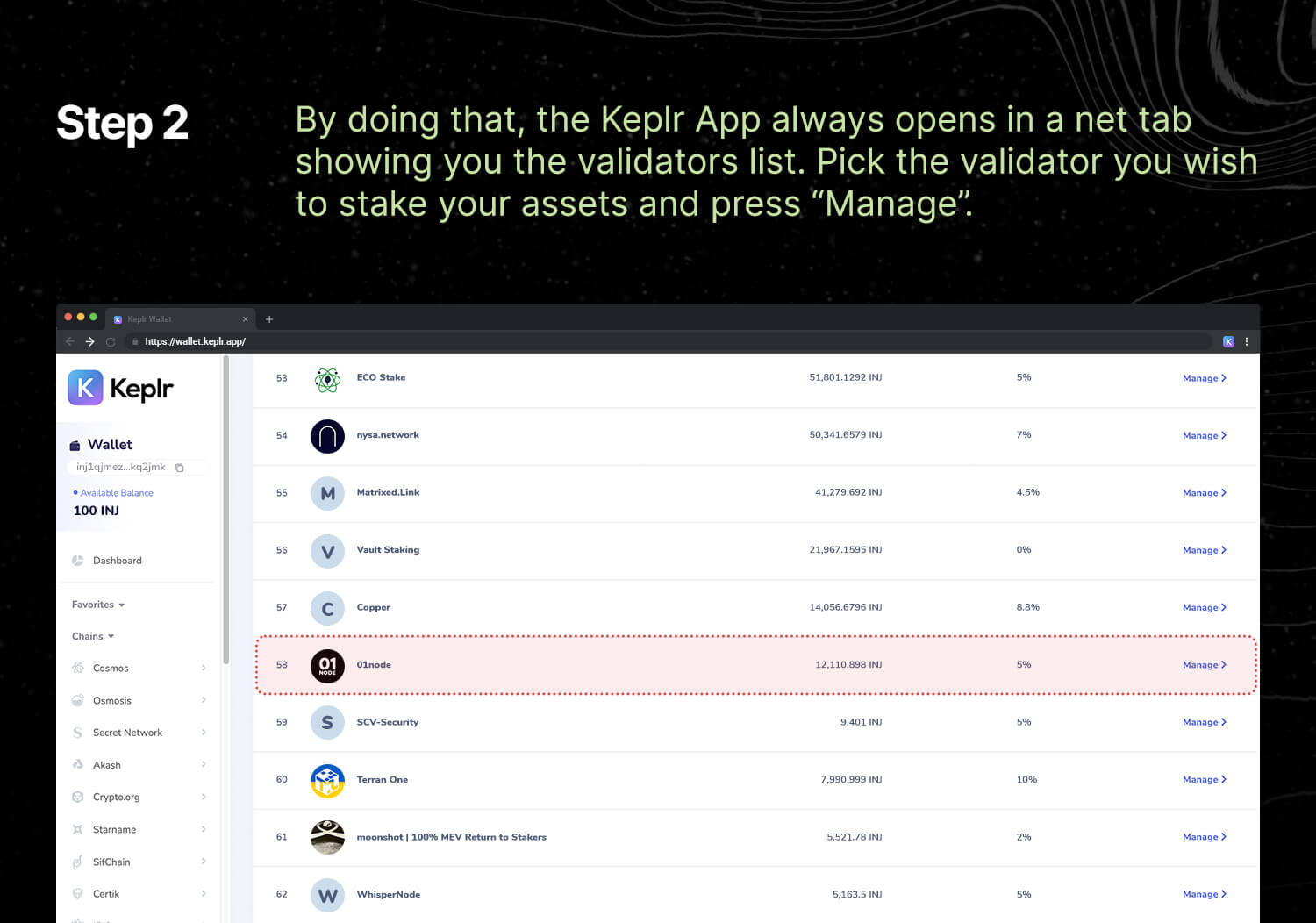The image size is (1316, 923).
Task: Click the moonshot validator avatar
Action: point(327,837)
